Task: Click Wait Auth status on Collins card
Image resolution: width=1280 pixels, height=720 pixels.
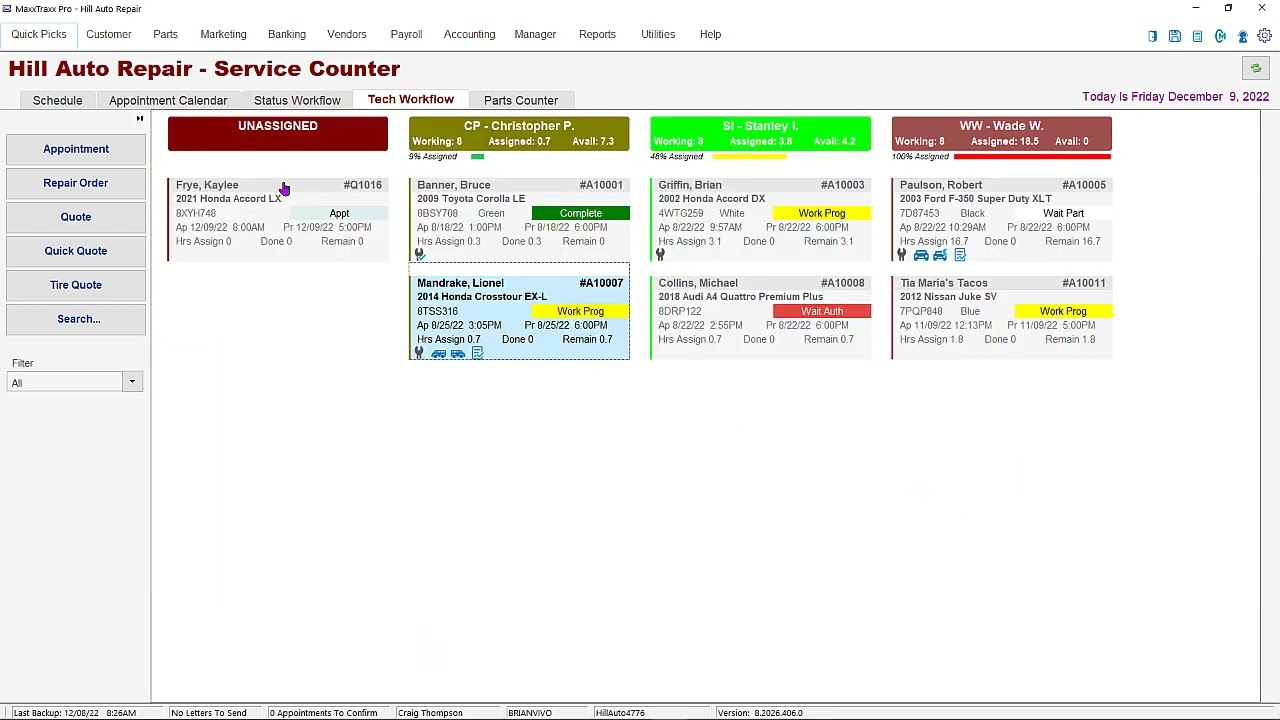Action: coord(822,311)
